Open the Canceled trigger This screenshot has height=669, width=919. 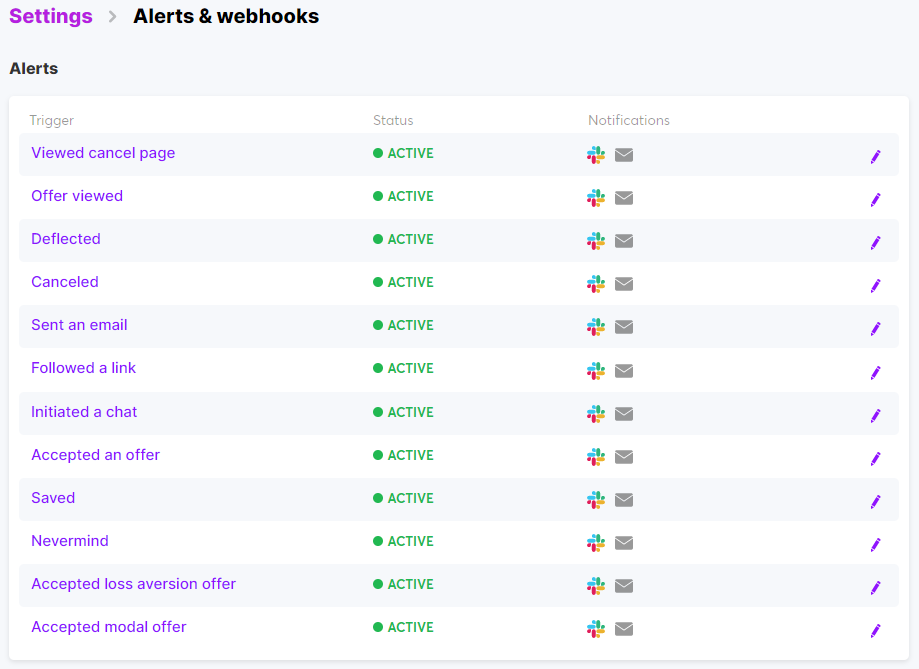[64, 282]
